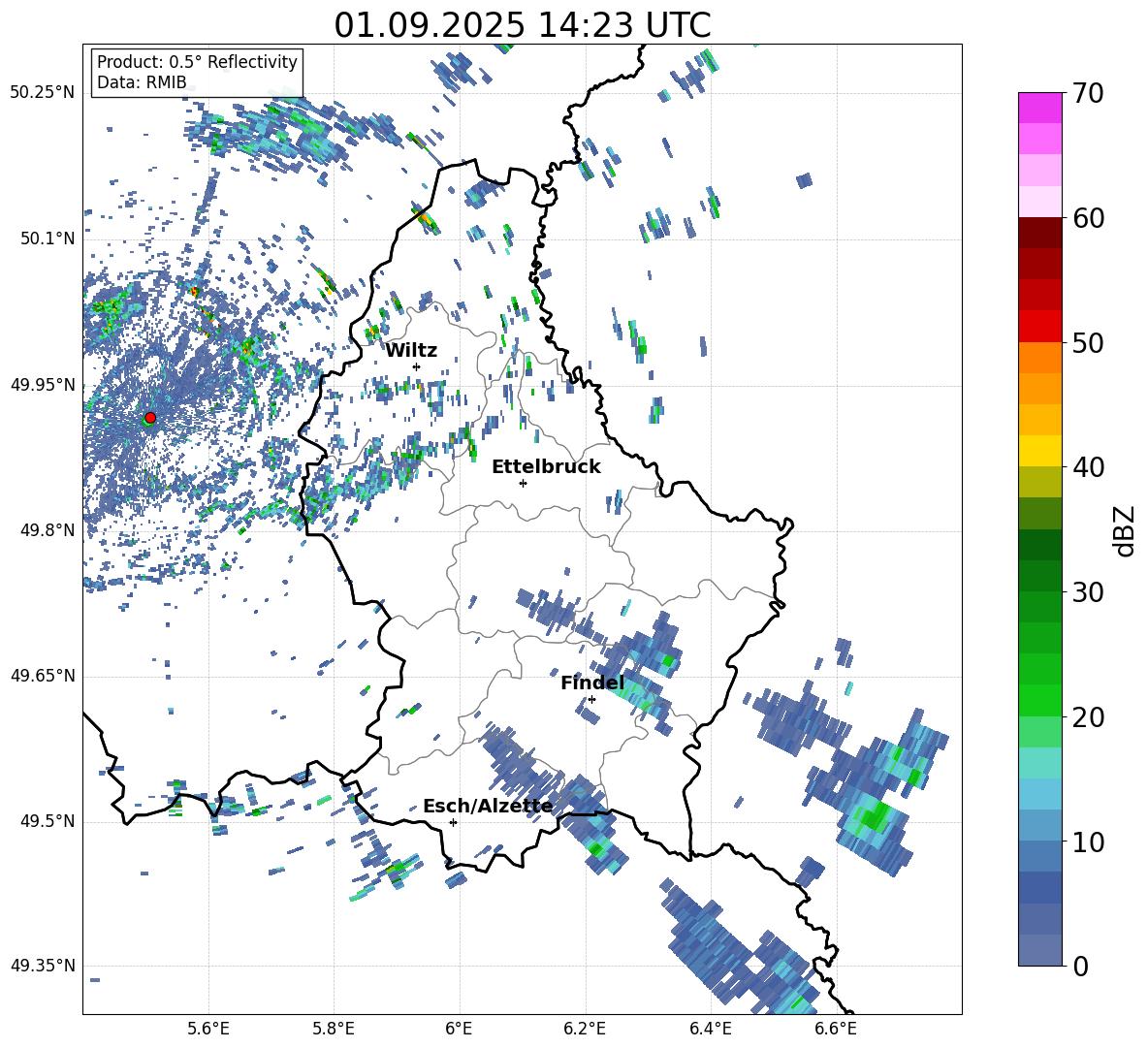Viewport: 1148px width, 1048px height.
Task: Click the Ettelbruck city label
Action: pos(546,467)
